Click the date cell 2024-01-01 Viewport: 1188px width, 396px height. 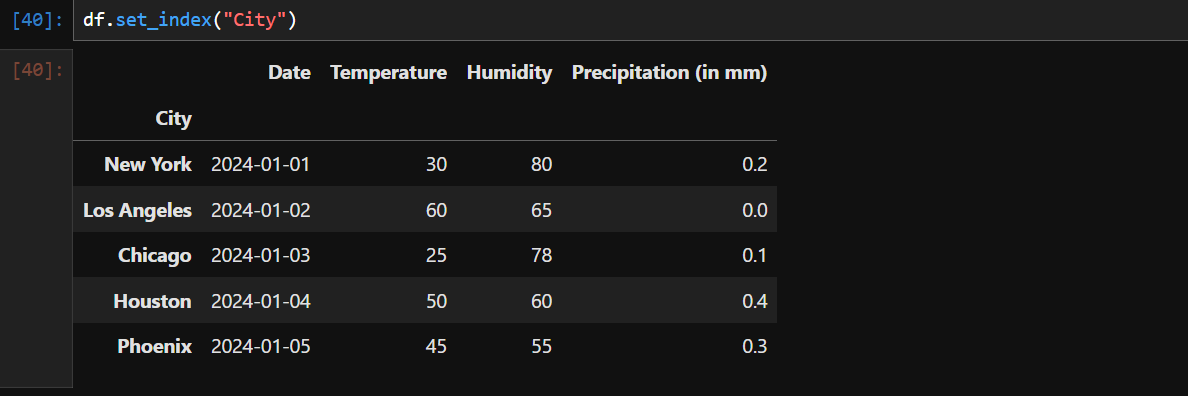(261, 164)
